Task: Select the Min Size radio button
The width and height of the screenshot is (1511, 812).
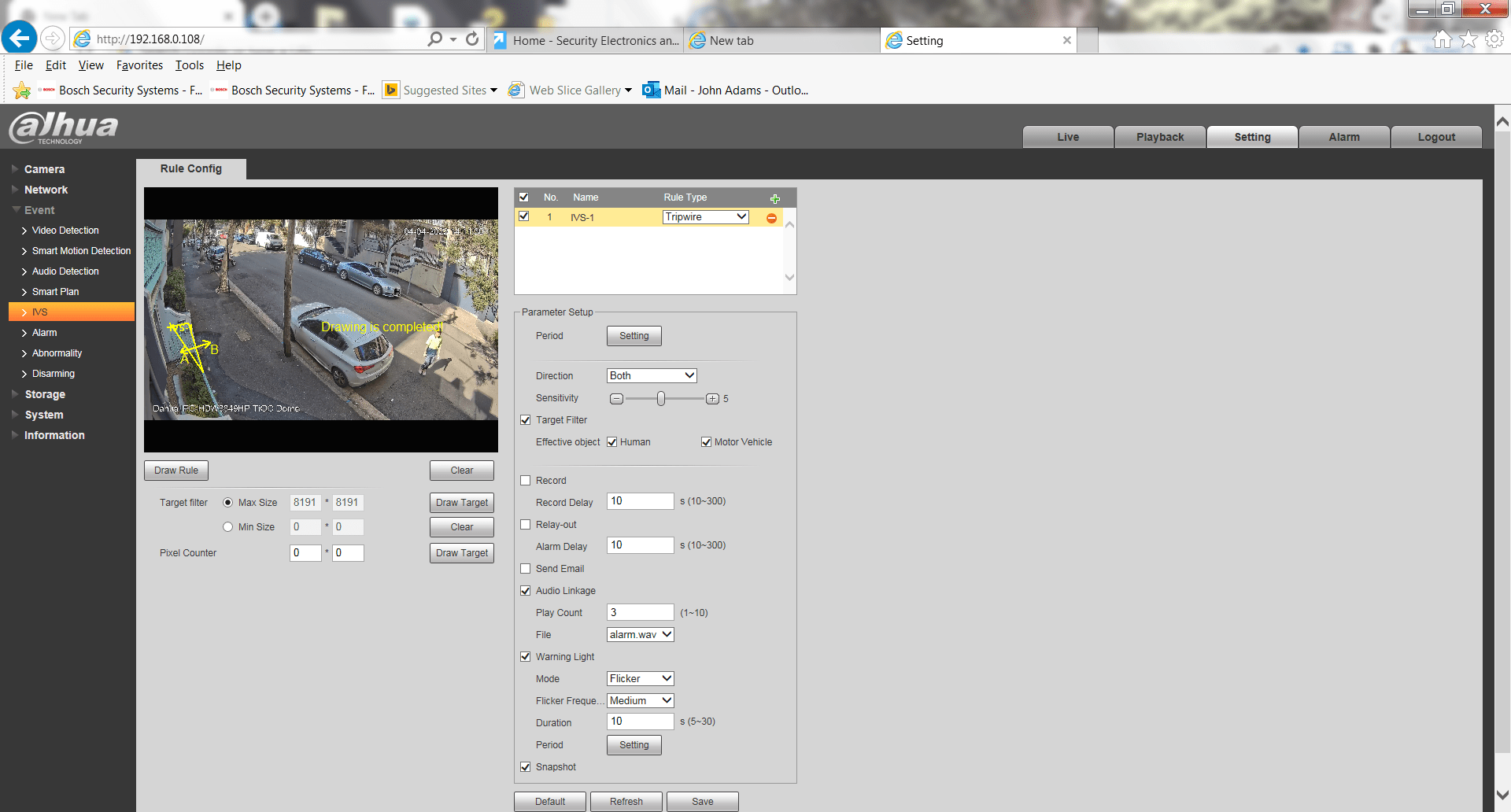Action: tap(228, 527)
